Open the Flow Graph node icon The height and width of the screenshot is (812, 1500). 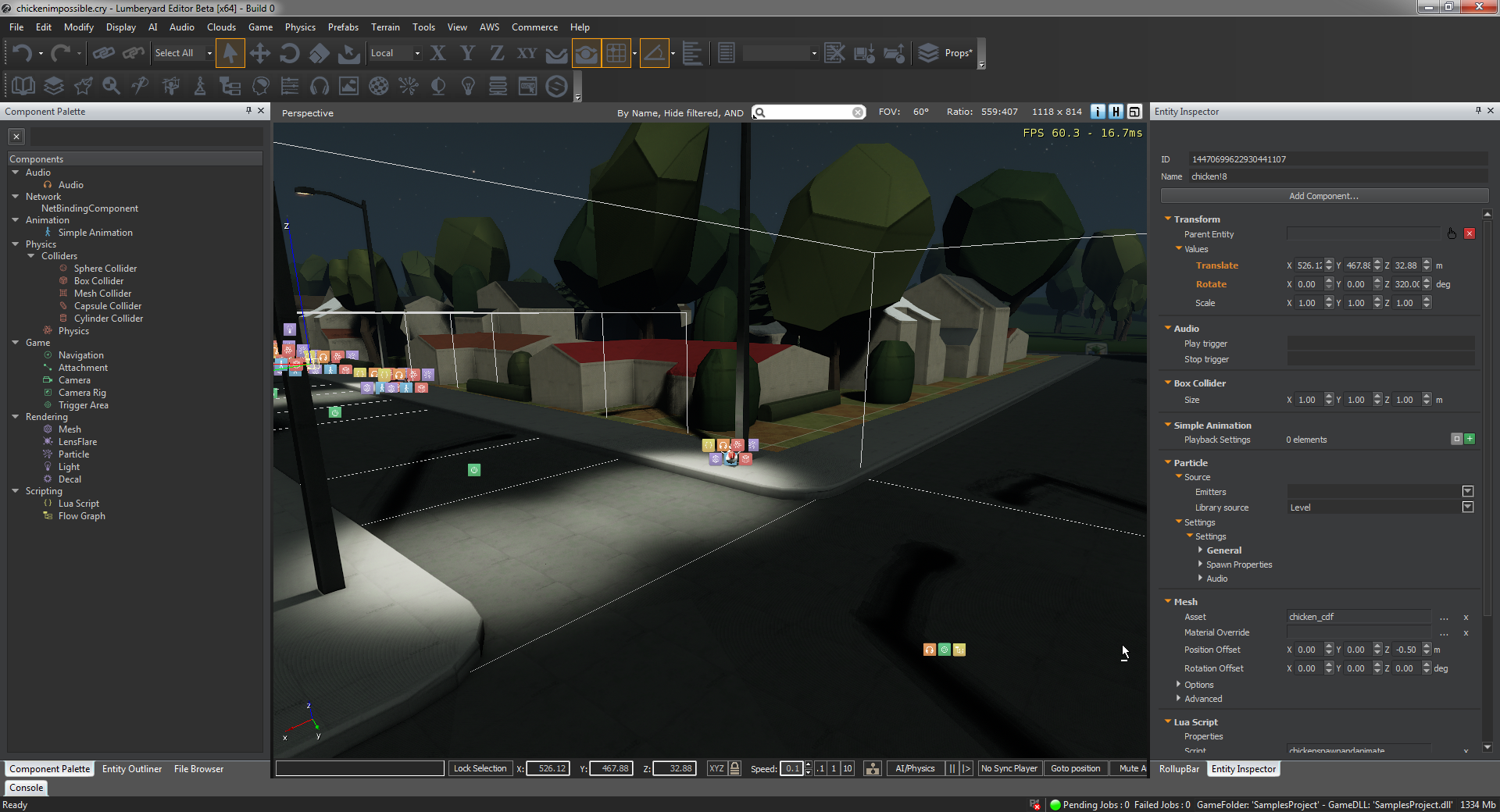230,86
